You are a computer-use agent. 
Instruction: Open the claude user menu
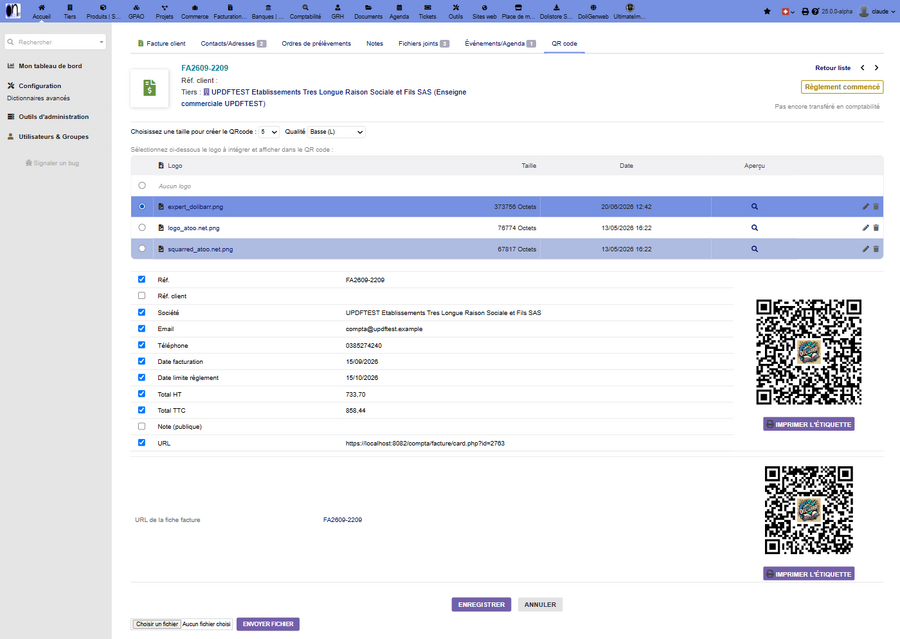click(877, 11)
